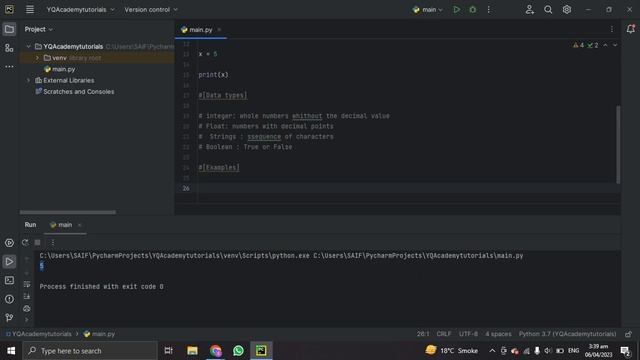The image size is (640, 360).
Task: Close the main run tab
Action: (80, 225)
